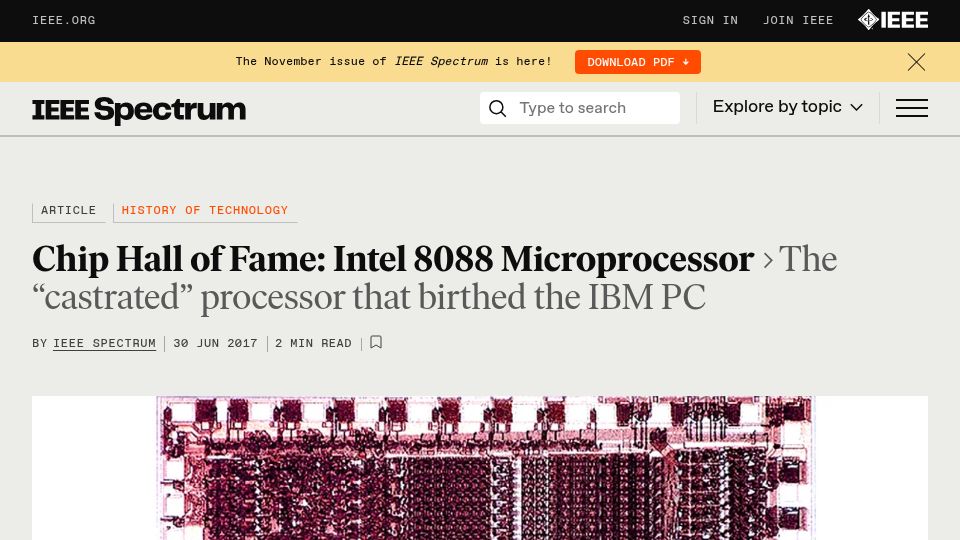Click the Intel 8088 chip die image
Viewport: 960px width, 540px height.
point(480,468)
